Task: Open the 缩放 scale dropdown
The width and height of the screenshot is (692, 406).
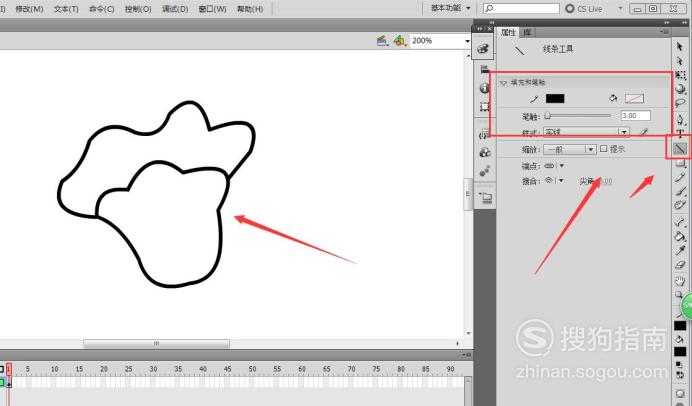Action: 570,150
